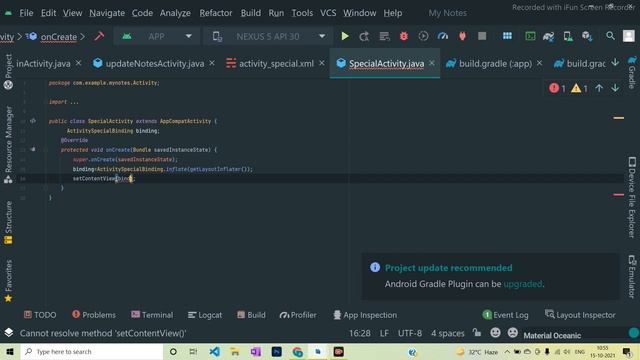Open the Logcat tool window
Viewport: 640px width, 360px height.
click(x=205, y=315)
